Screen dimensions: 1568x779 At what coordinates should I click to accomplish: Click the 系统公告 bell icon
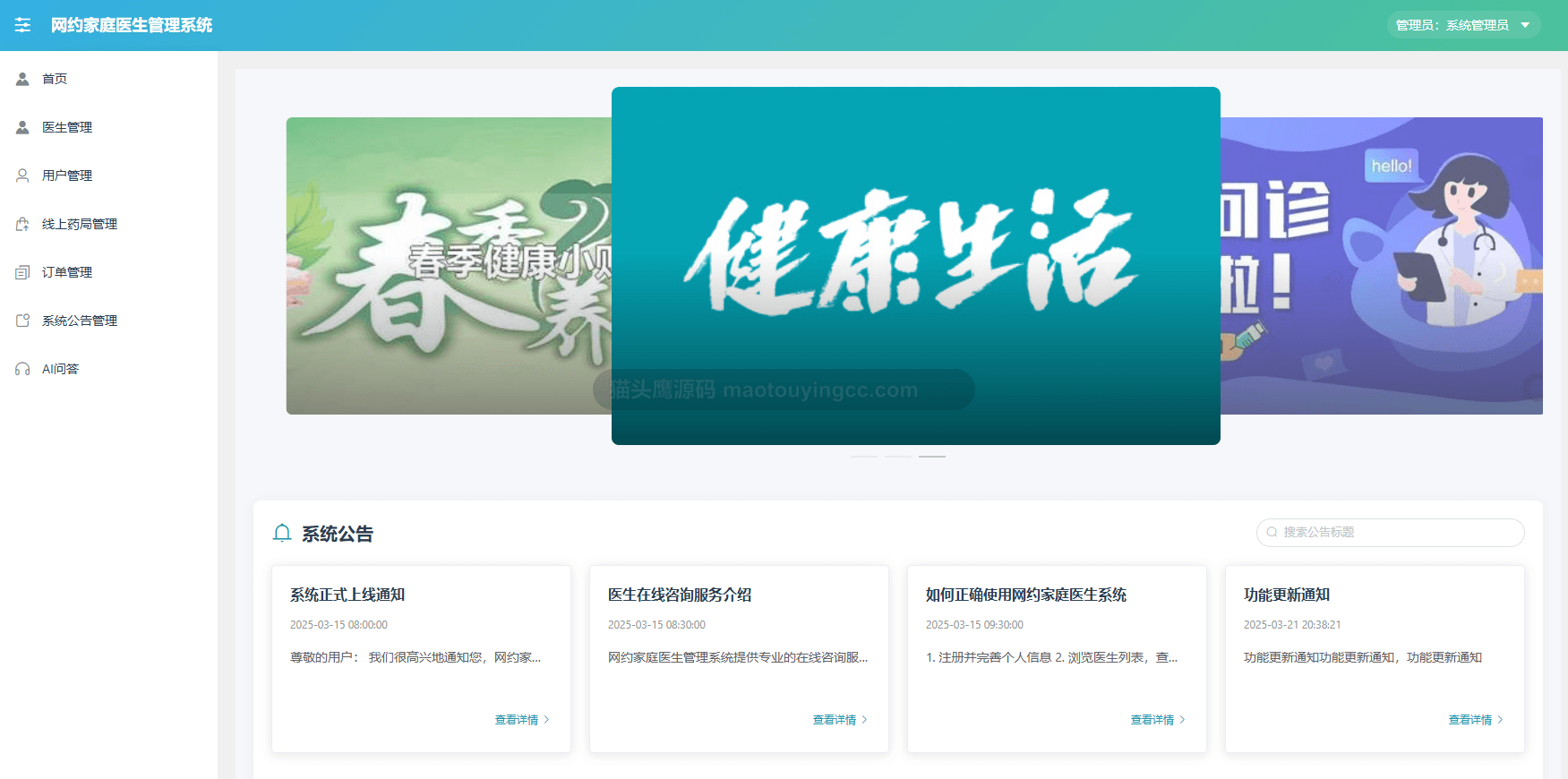(x=282, y=534)
